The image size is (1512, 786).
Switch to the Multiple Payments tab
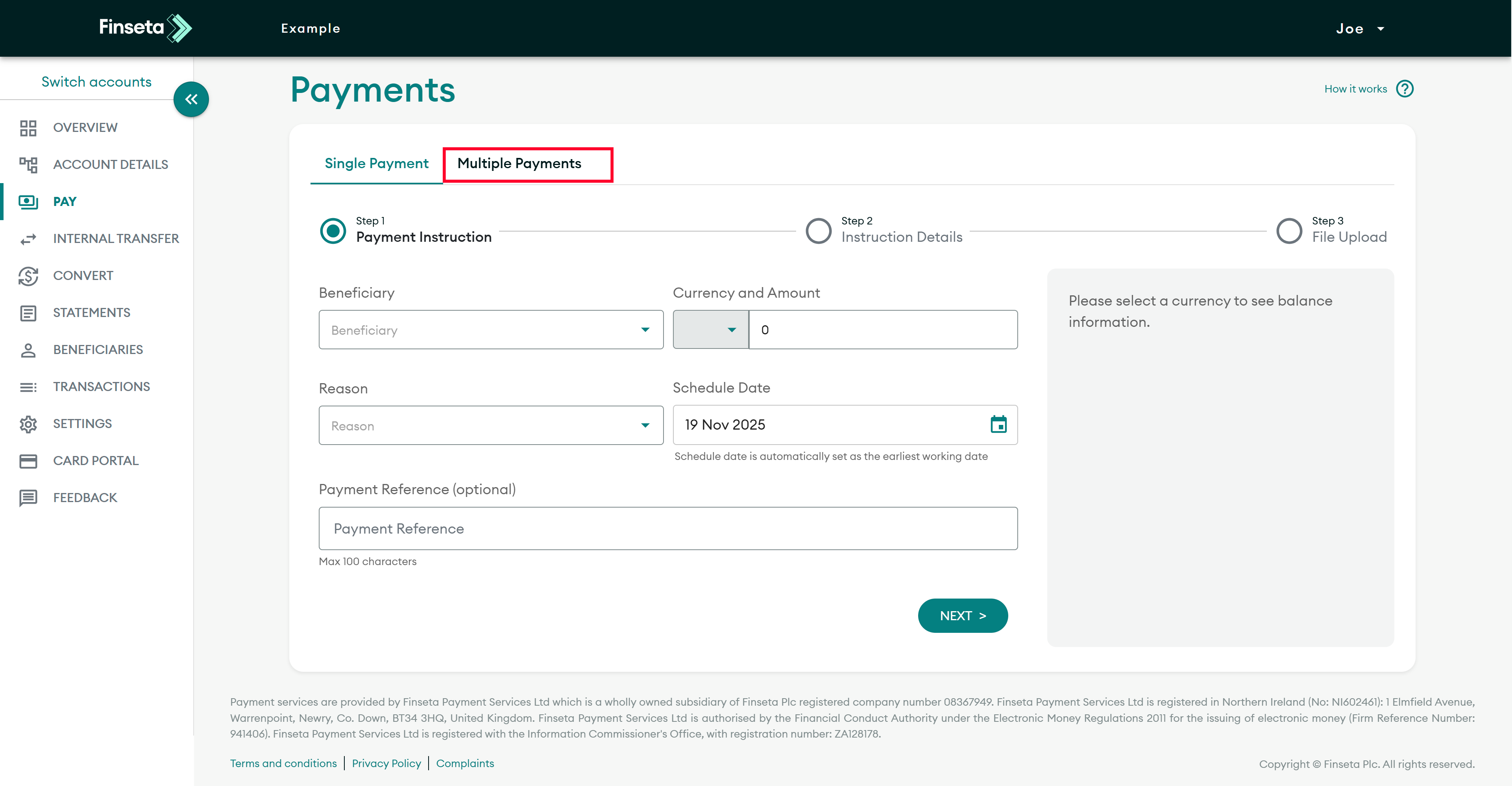click(x=519, y=164)
